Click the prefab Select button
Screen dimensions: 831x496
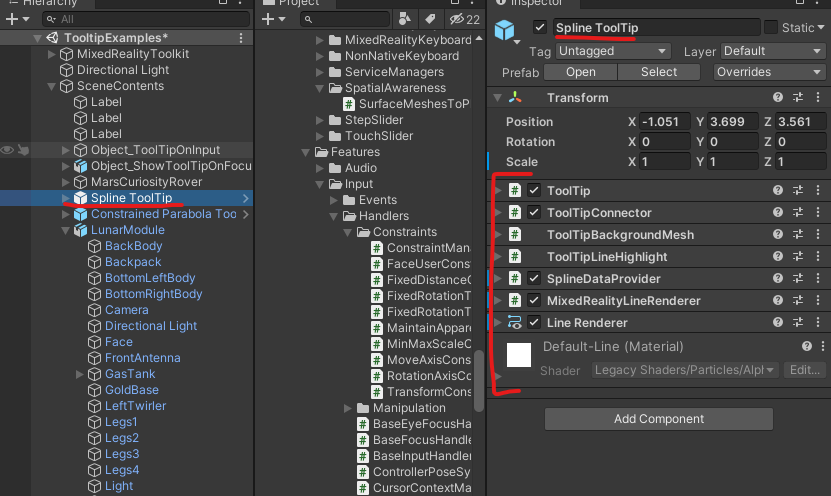point(659,72)
